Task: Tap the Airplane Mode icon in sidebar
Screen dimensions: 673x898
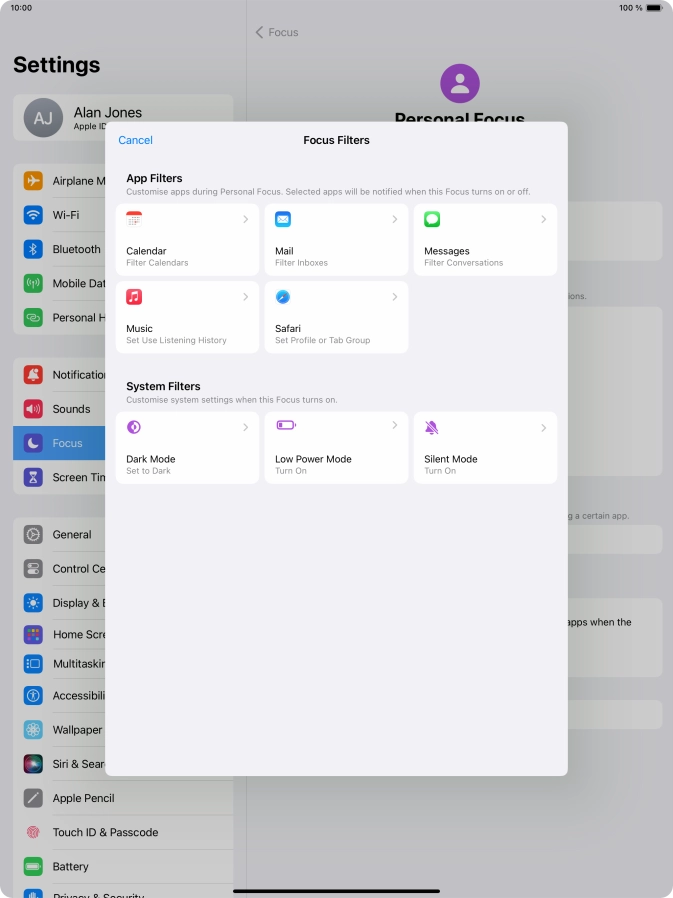Action: click(x=33, y=180)
